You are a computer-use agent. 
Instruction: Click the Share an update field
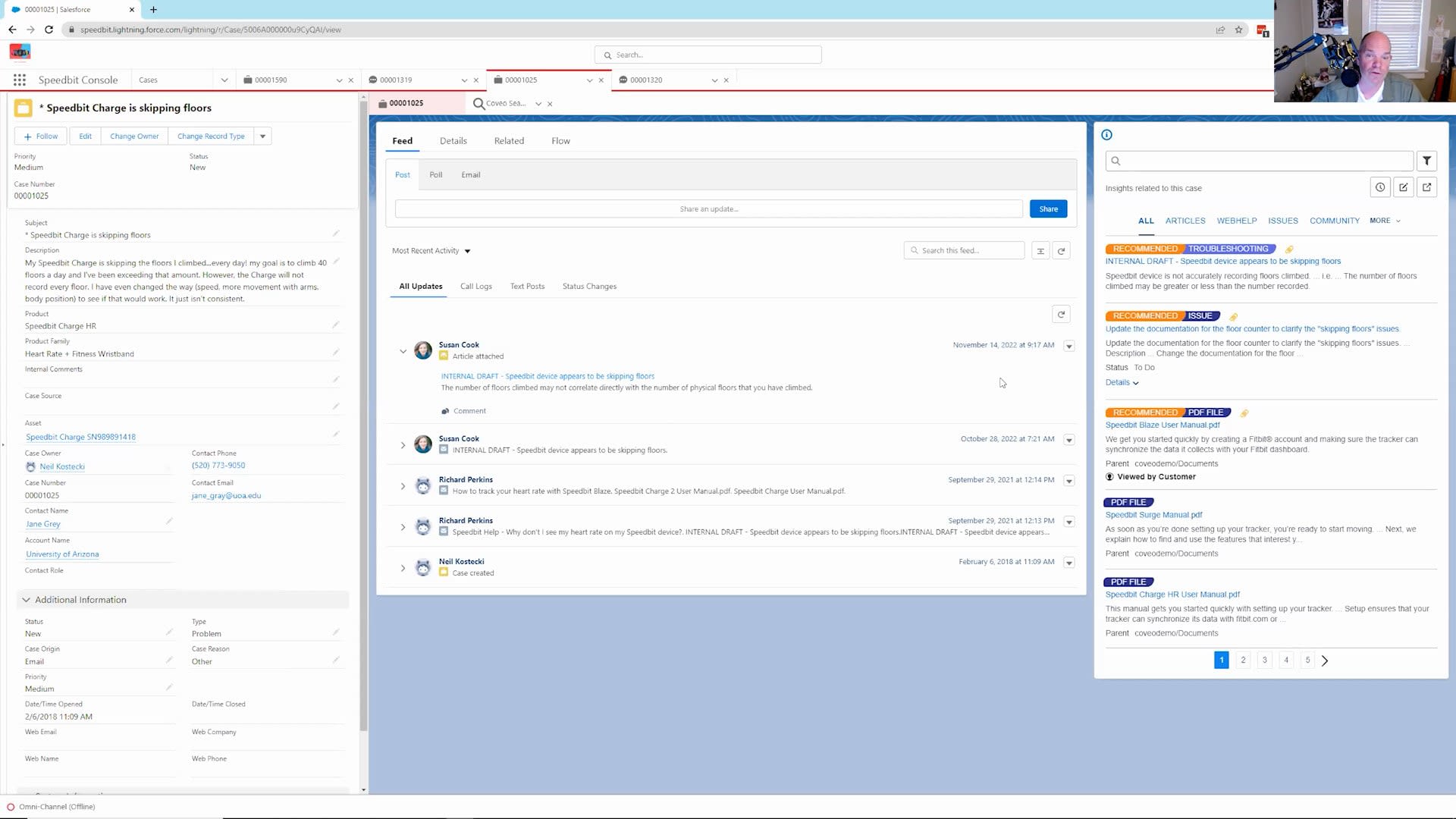pyautogui.click(x=708, y=209)
